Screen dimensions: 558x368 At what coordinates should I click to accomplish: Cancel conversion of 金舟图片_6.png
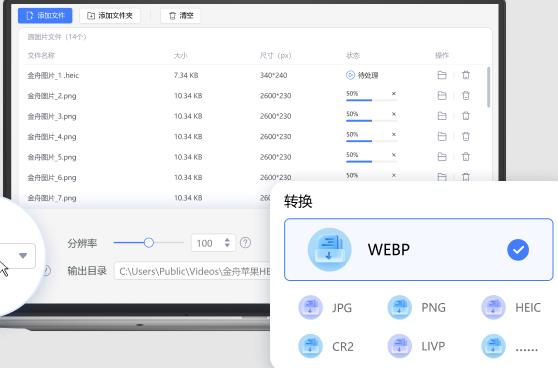394,175
